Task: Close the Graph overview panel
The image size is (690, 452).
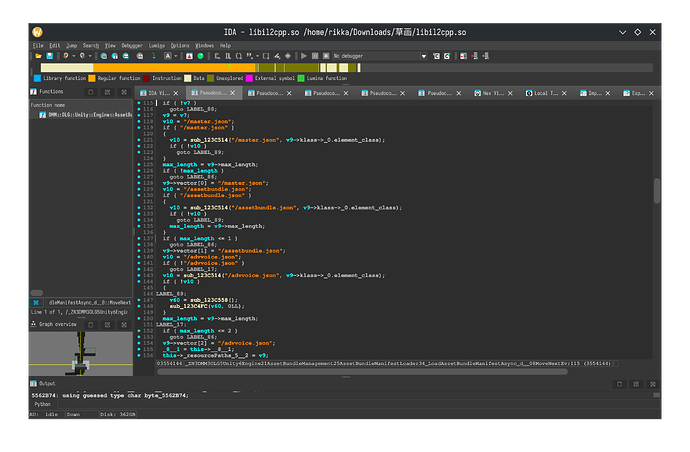Action: (x=124, y=325)
